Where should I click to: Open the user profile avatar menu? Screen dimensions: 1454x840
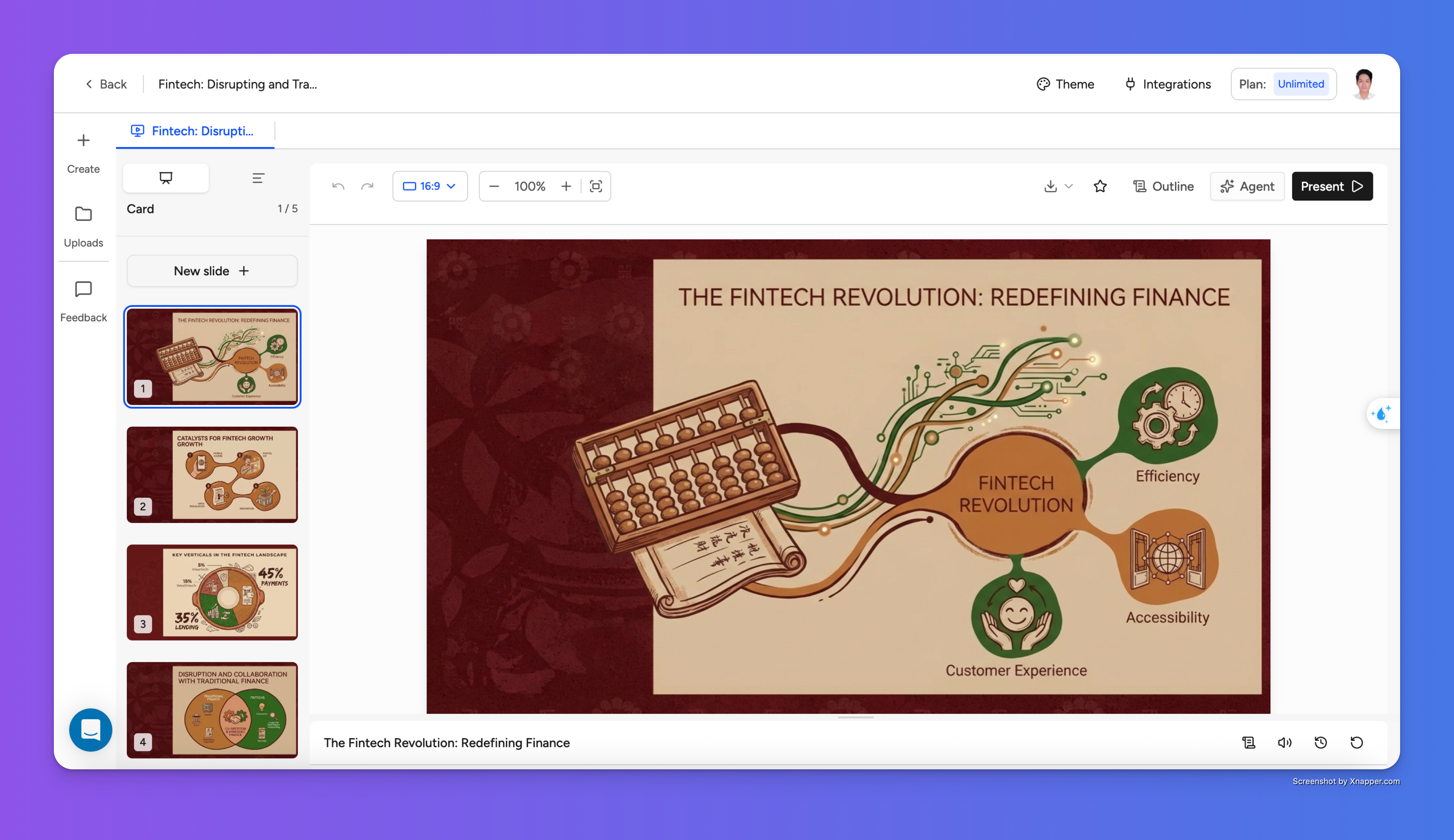pyautogui.click(x=1363, y=84)
